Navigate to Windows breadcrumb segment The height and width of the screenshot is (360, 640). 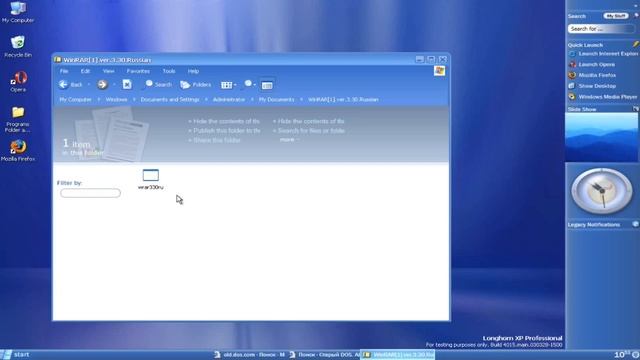coord(116,100)
